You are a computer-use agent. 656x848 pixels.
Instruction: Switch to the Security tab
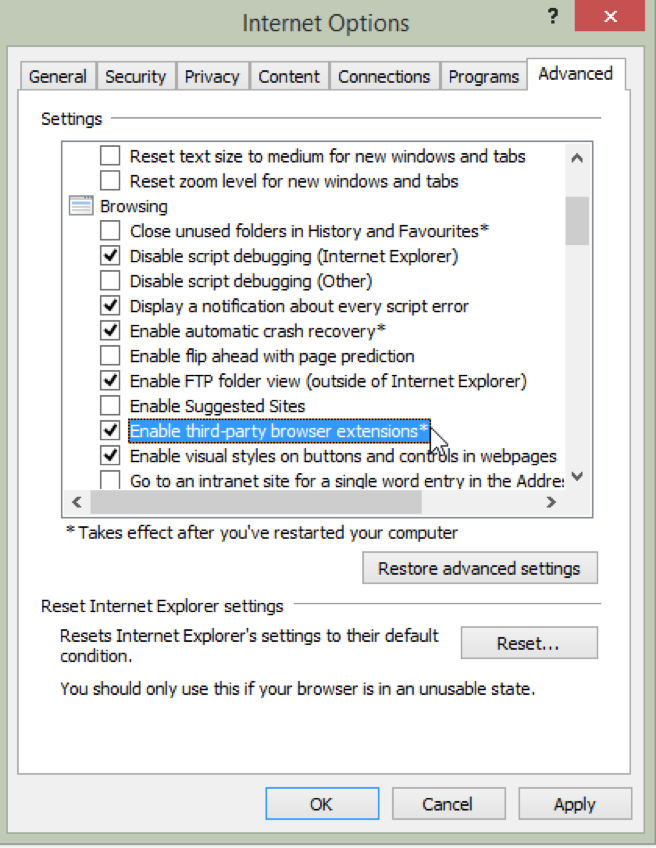pyautogui.click(x=136, y=75)
